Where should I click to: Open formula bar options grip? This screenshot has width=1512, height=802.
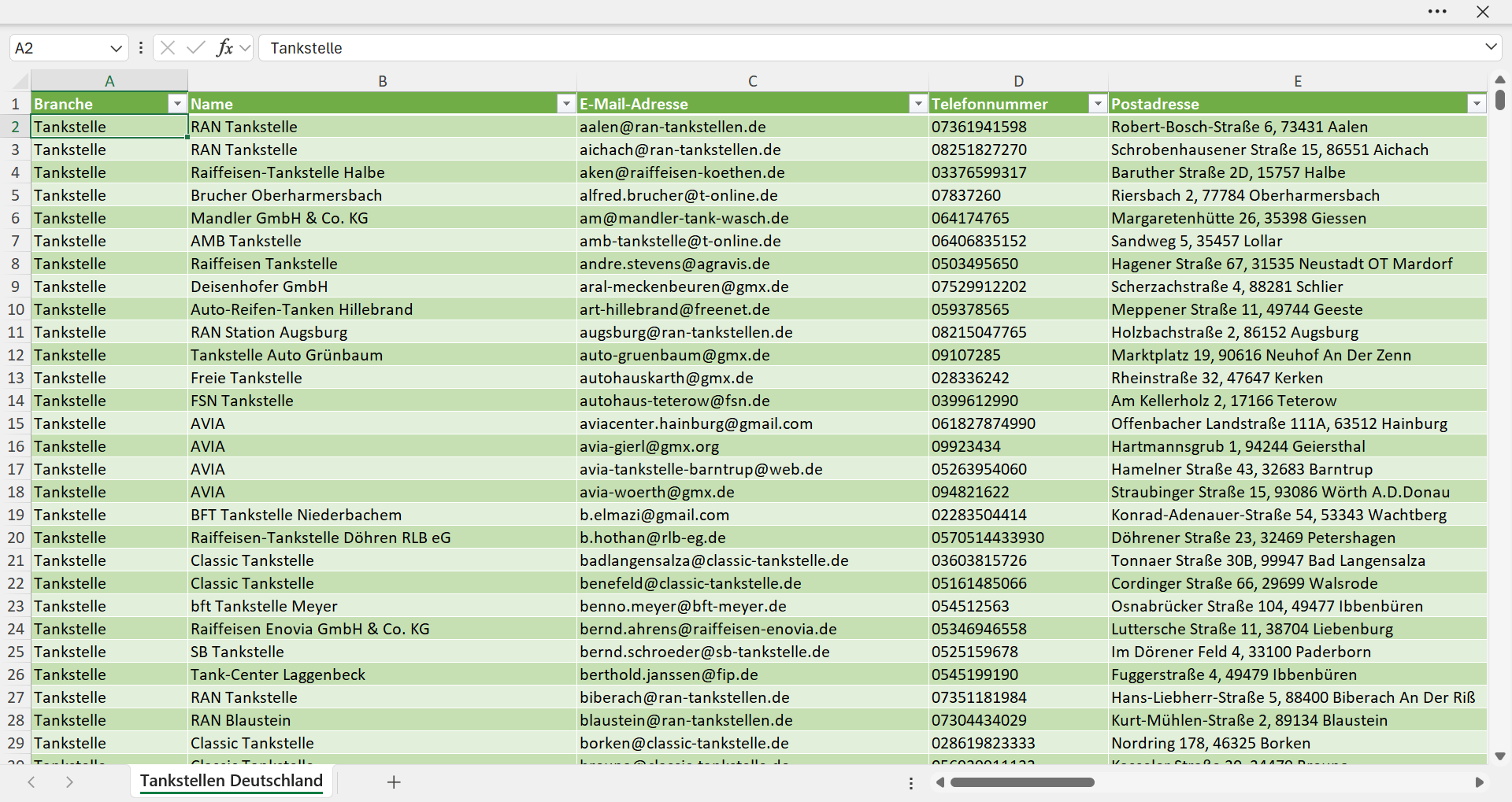tap(141, 48)
